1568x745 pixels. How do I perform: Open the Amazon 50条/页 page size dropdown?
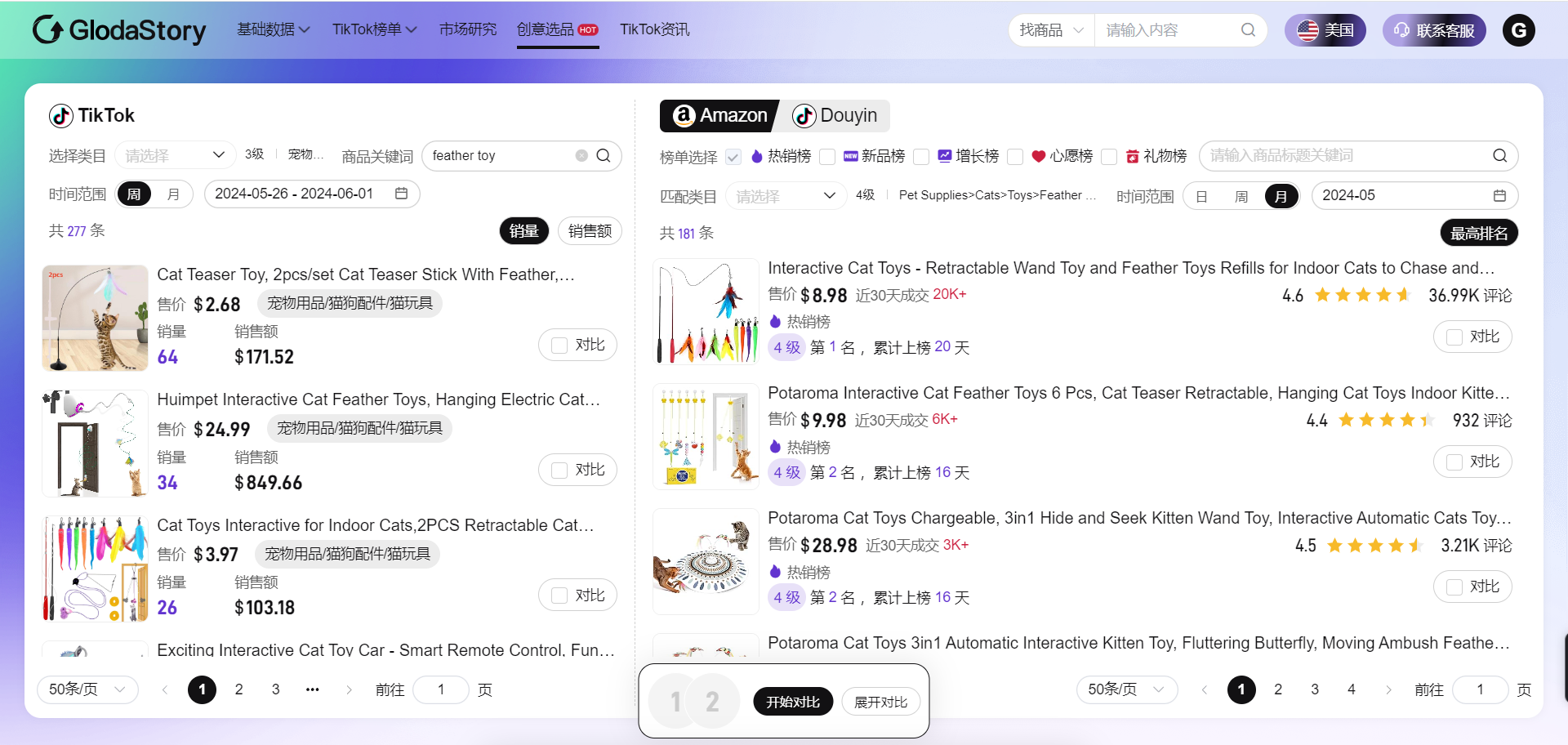click(x=1126, y=690)
